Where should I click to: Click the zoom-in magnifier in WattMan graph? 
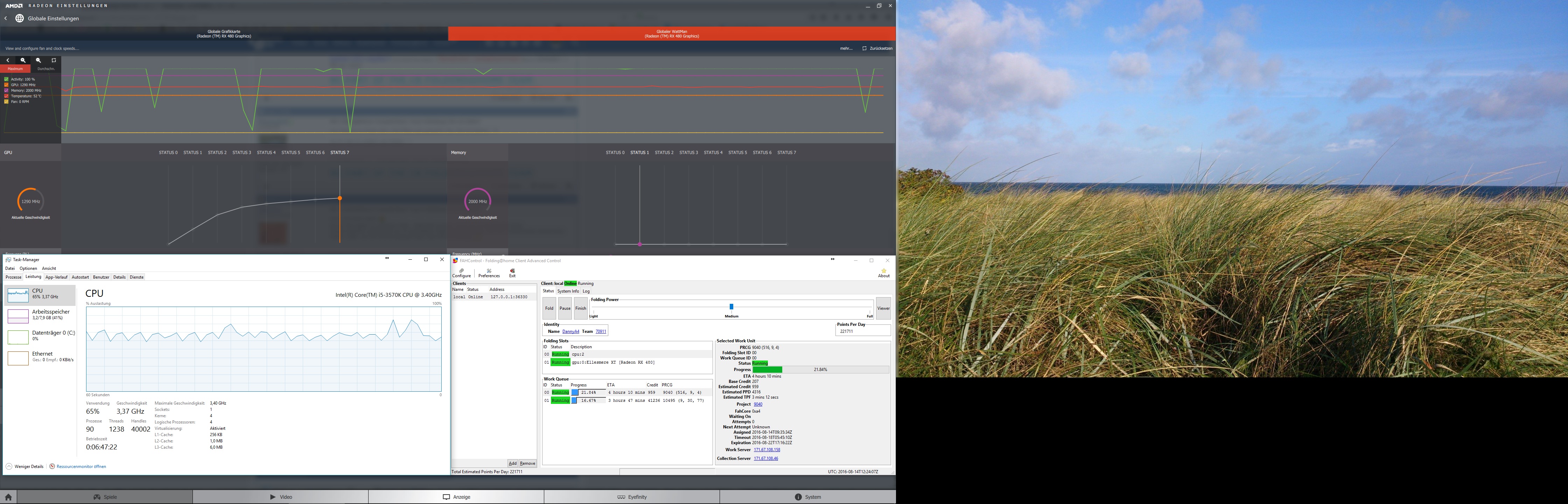tap(23, 60)
